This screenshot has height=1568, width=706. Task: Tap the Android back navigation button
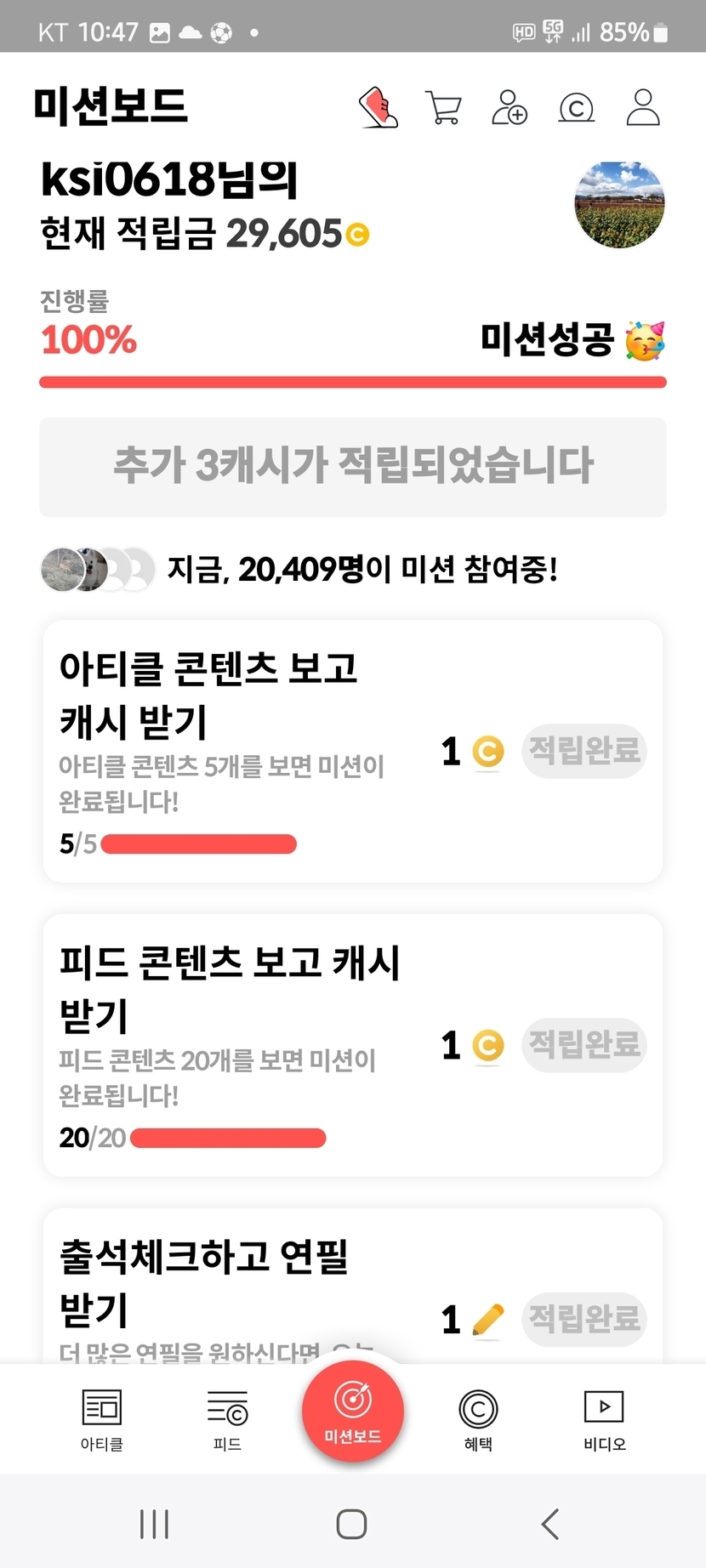(550, 1524)
